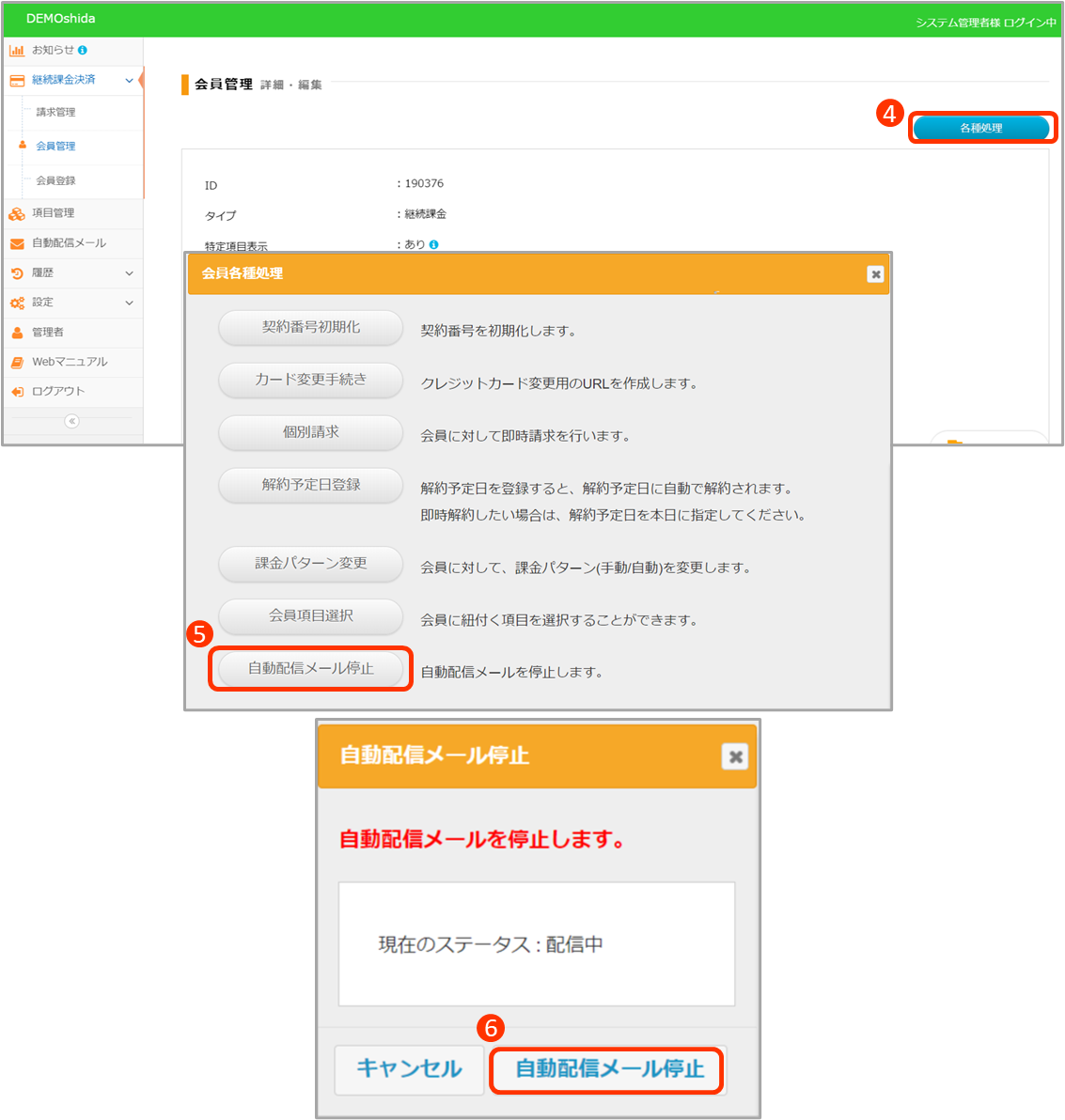Click the 自動配信メール停止 button in 会員各種処理
The height and width of the screenshot is (1120, 1065).
(311, 669)
